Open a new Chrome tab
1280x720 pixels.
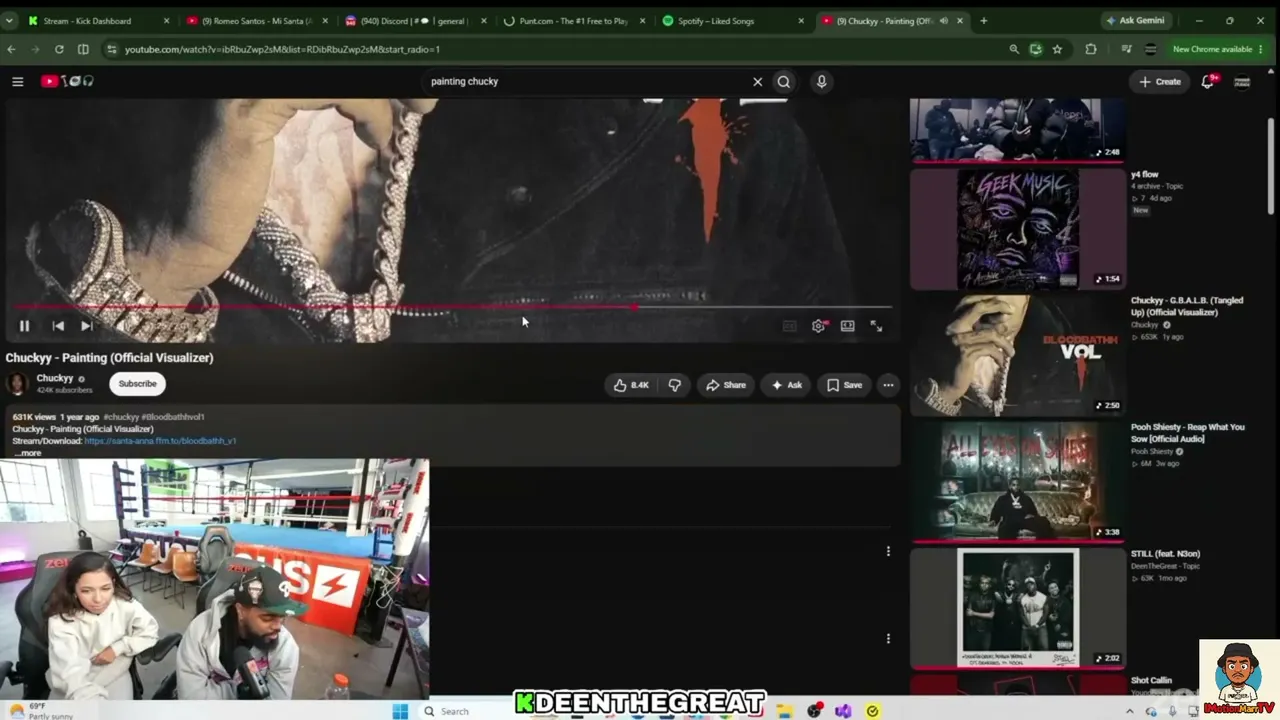tap(984, 21)
